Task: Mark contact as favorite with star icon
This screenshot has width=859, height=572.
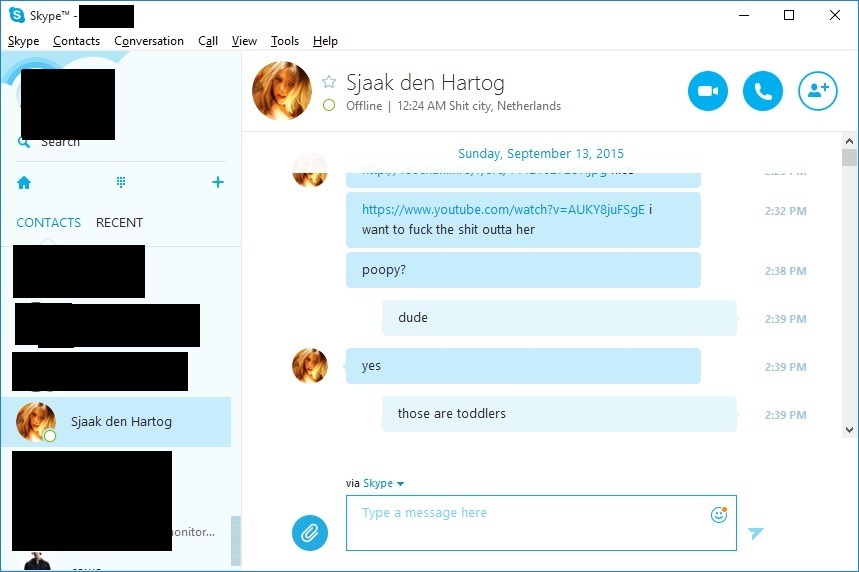Action: (x=329, y=82)
